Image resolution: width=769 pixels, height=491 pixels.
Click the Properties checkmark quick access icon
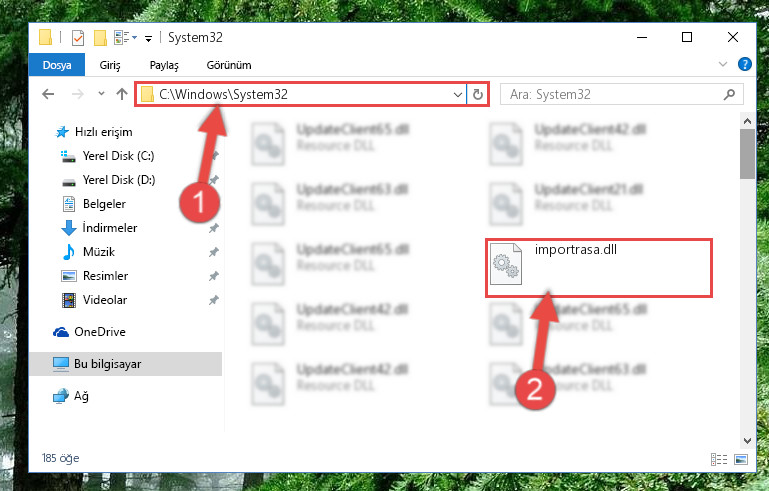(x=78, y=38)
